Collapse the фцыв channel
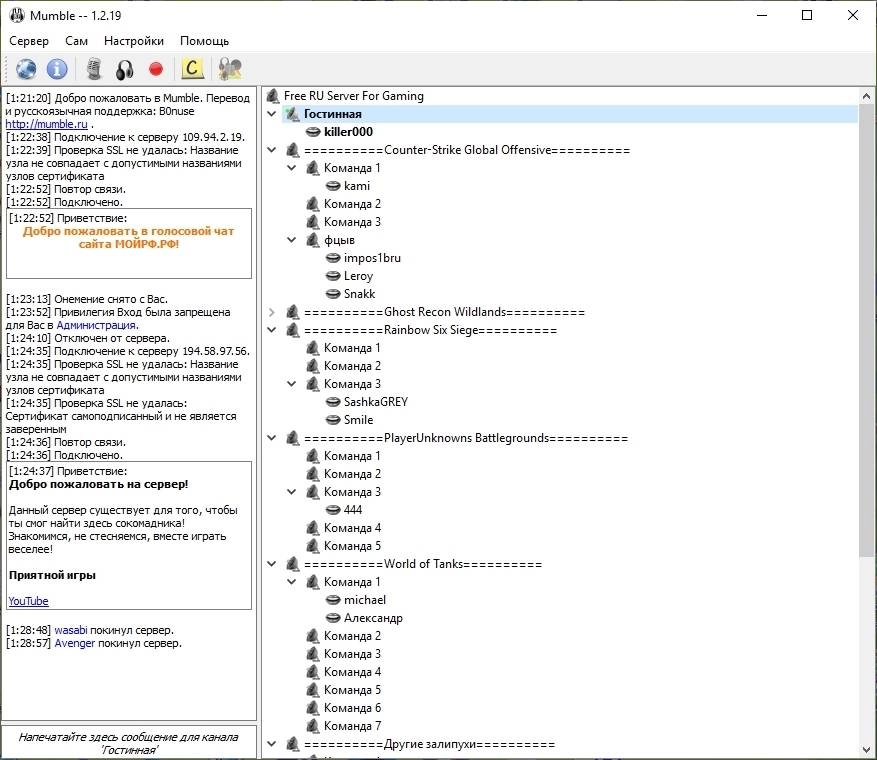The height and width of the screenshot is (760, 877). (291, 240)
